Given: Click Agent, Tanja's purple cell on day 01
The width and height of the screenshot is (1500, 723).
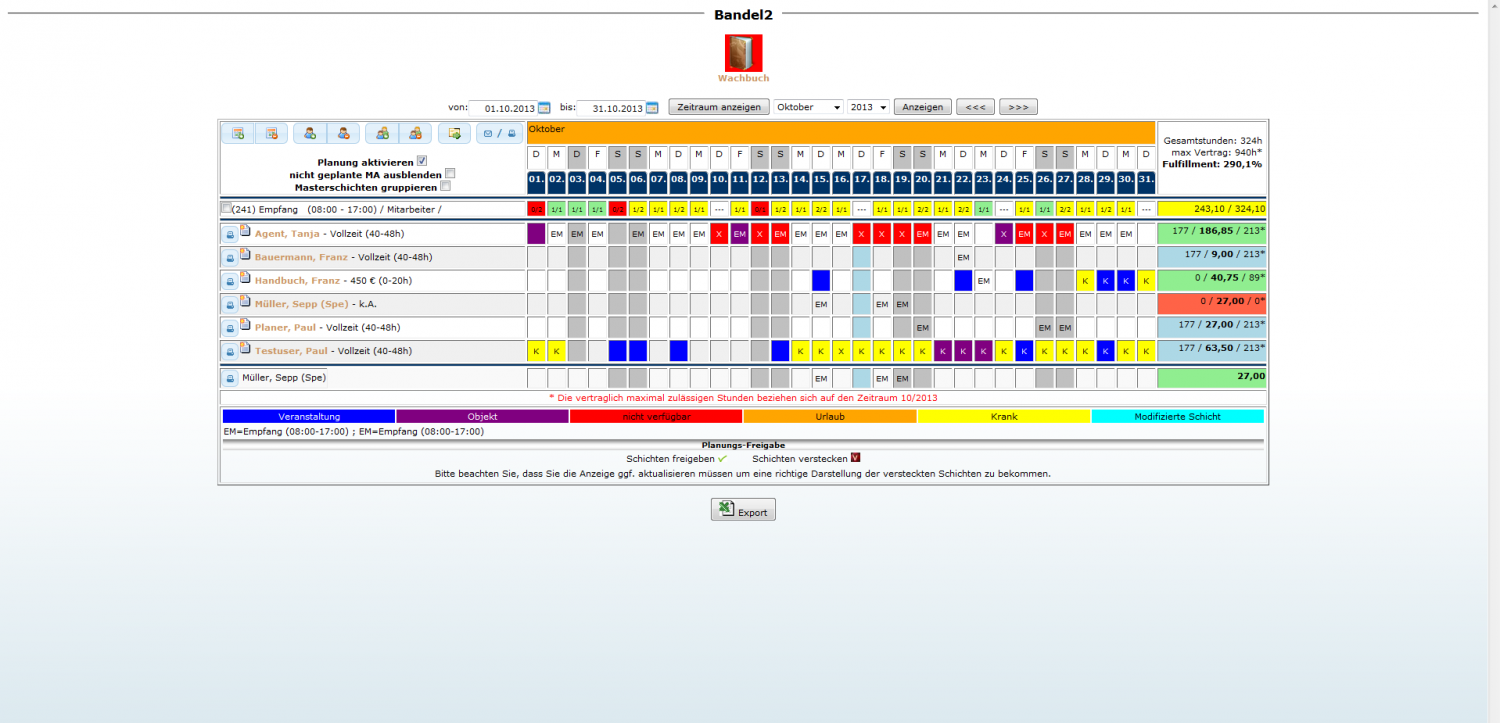Looking at the screenshot, I should [x=536, y=234].
